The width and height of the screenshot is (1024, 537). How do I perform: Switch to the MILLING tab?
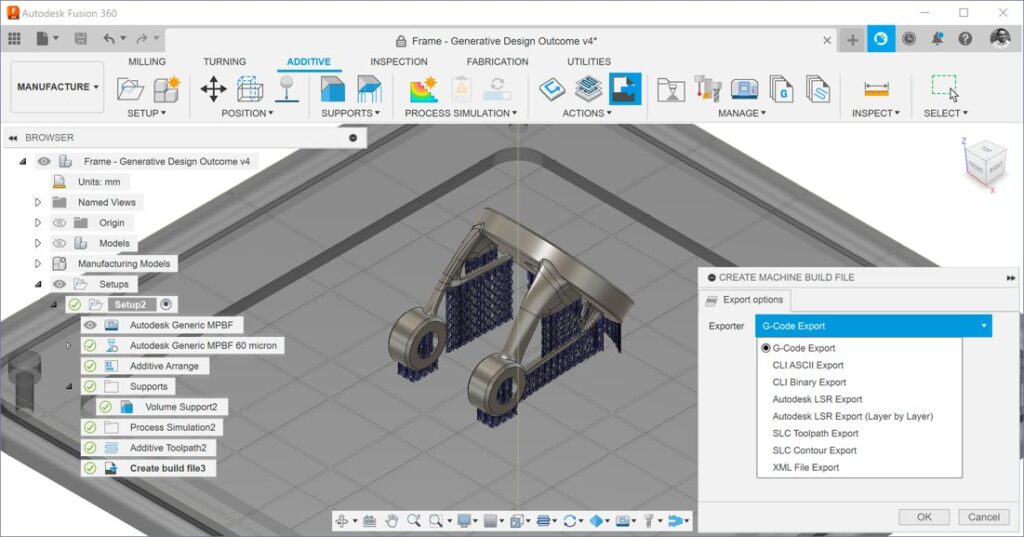coord(147,62)
